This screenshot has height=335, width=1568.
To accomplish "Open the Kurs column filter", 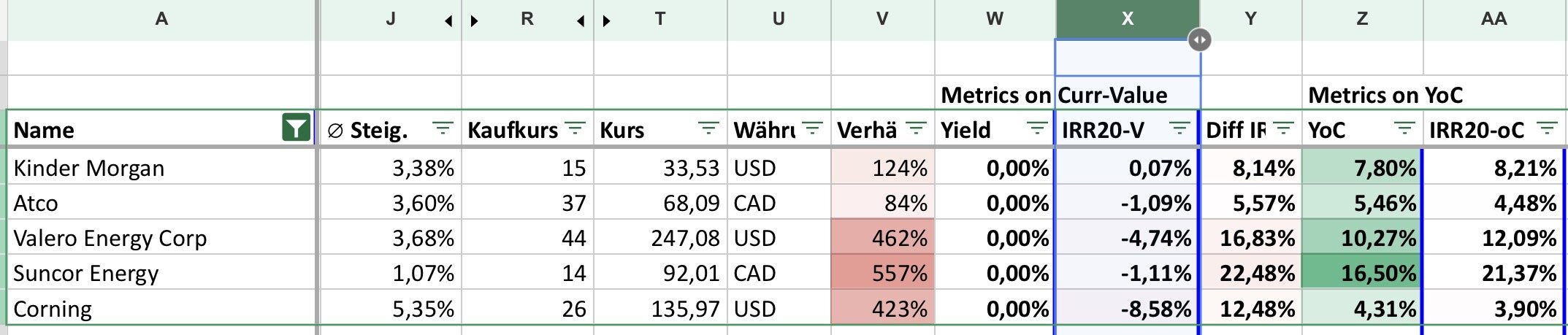I will tap(708, 129).
